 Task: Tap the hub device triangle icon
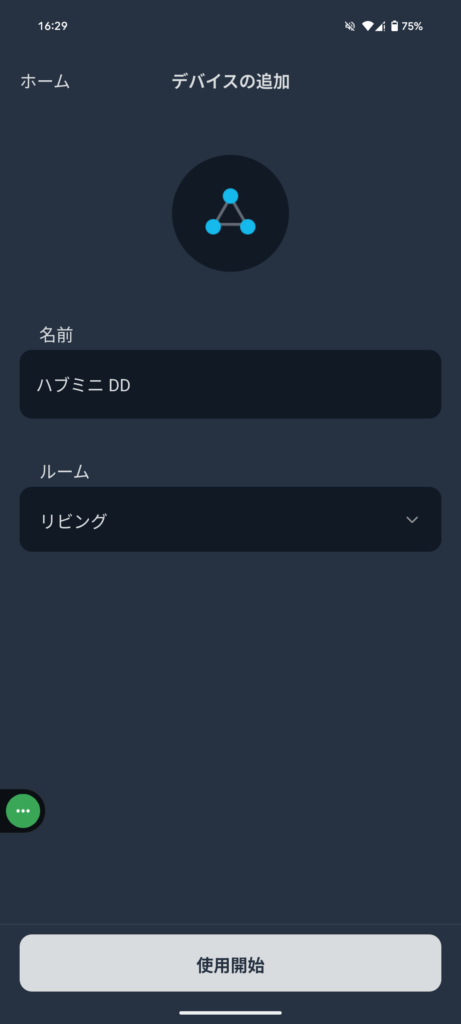pyautogui.click(x=230, y=212)
